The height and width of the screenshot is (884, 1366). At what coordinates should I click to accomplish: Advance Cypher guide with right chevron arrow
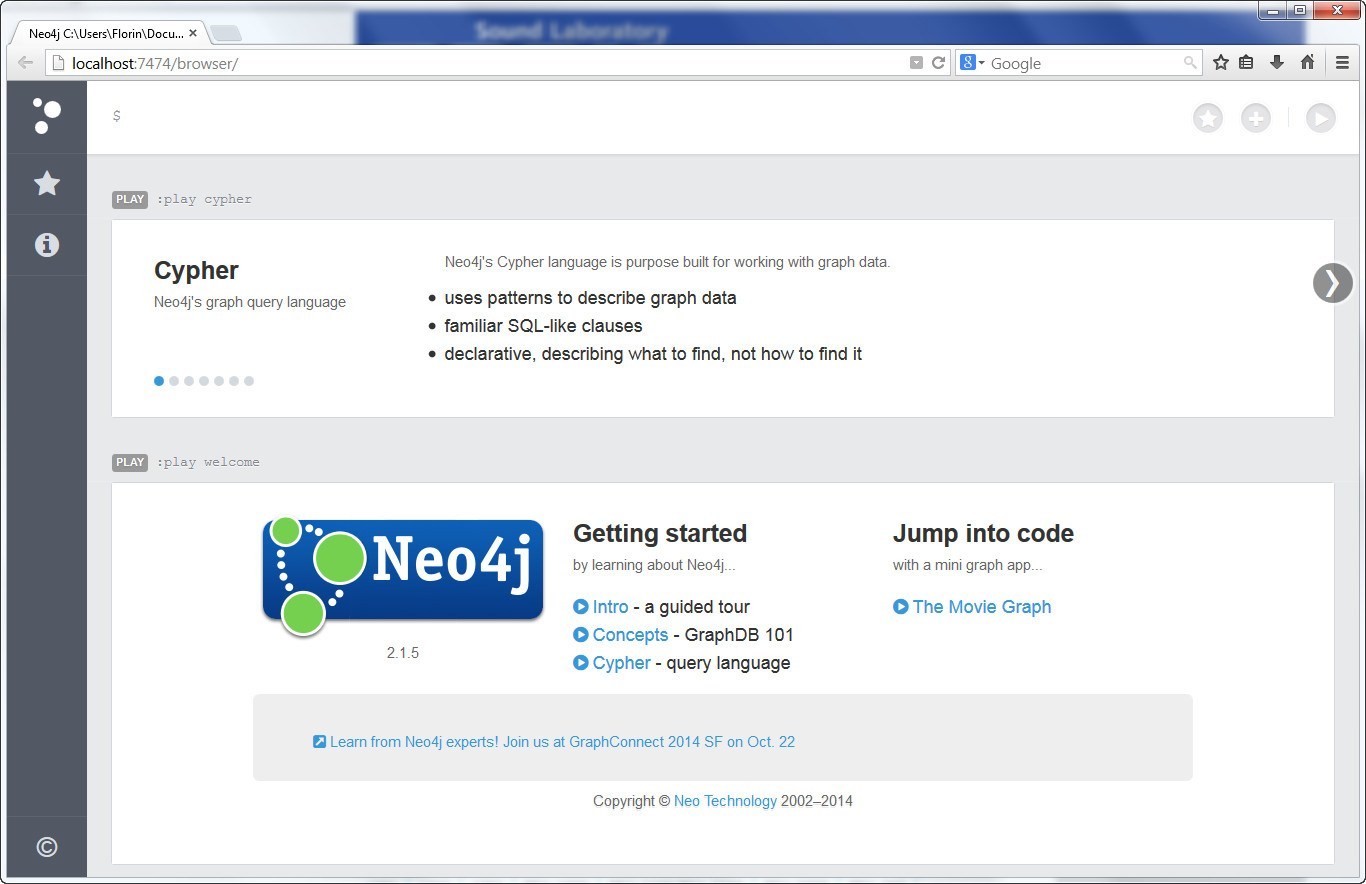click(1333, 283)
